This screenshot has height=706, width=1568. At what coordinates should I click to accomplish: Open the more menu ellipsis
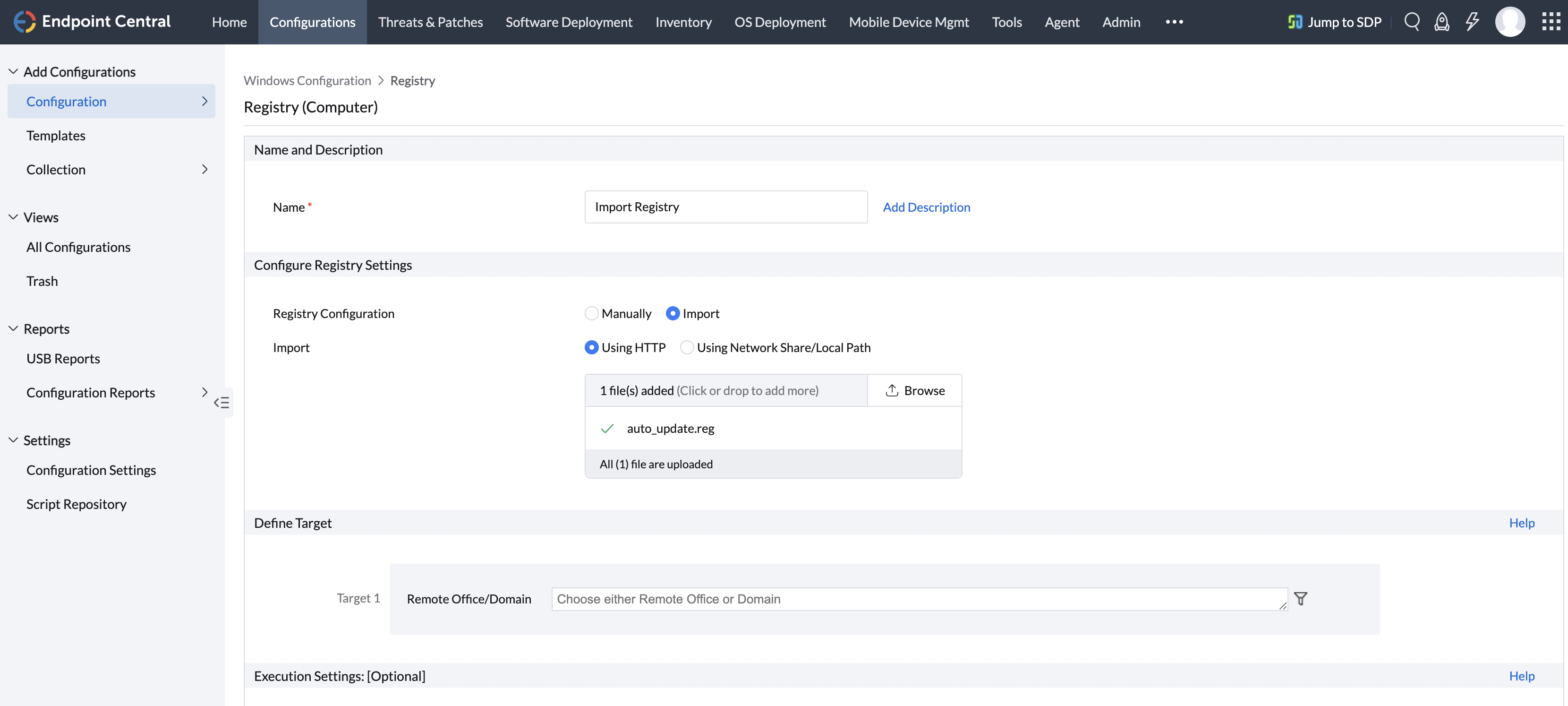1174,22
